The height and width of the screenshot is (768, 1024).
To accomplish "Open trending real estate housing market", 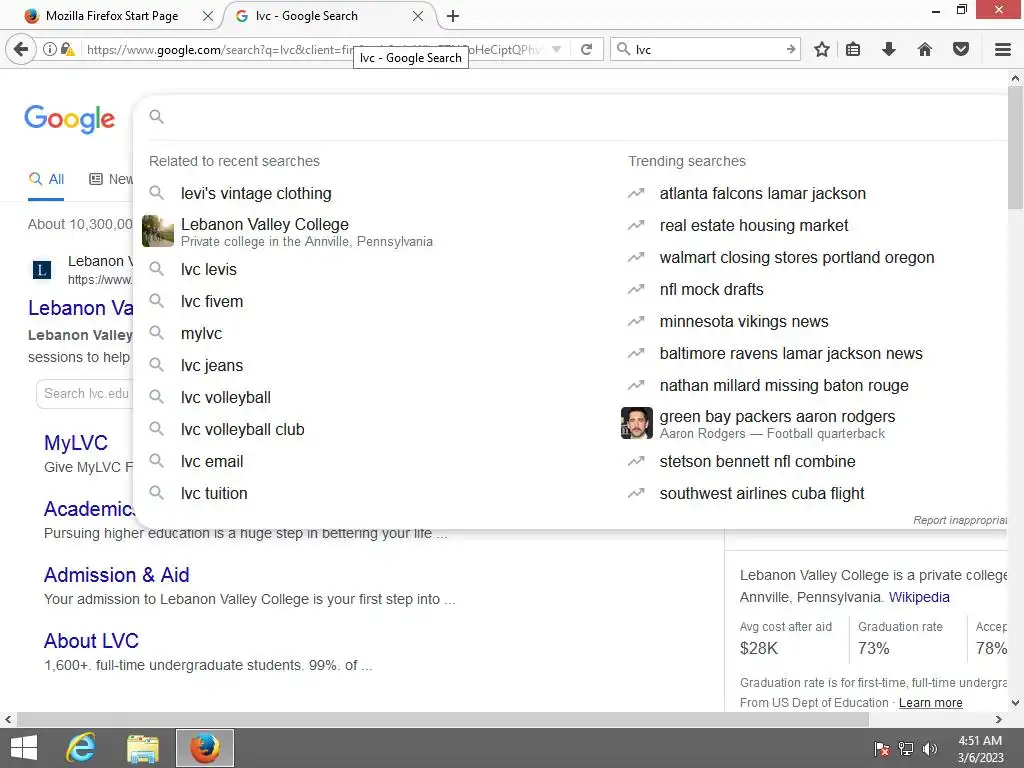I will (754, 225).
